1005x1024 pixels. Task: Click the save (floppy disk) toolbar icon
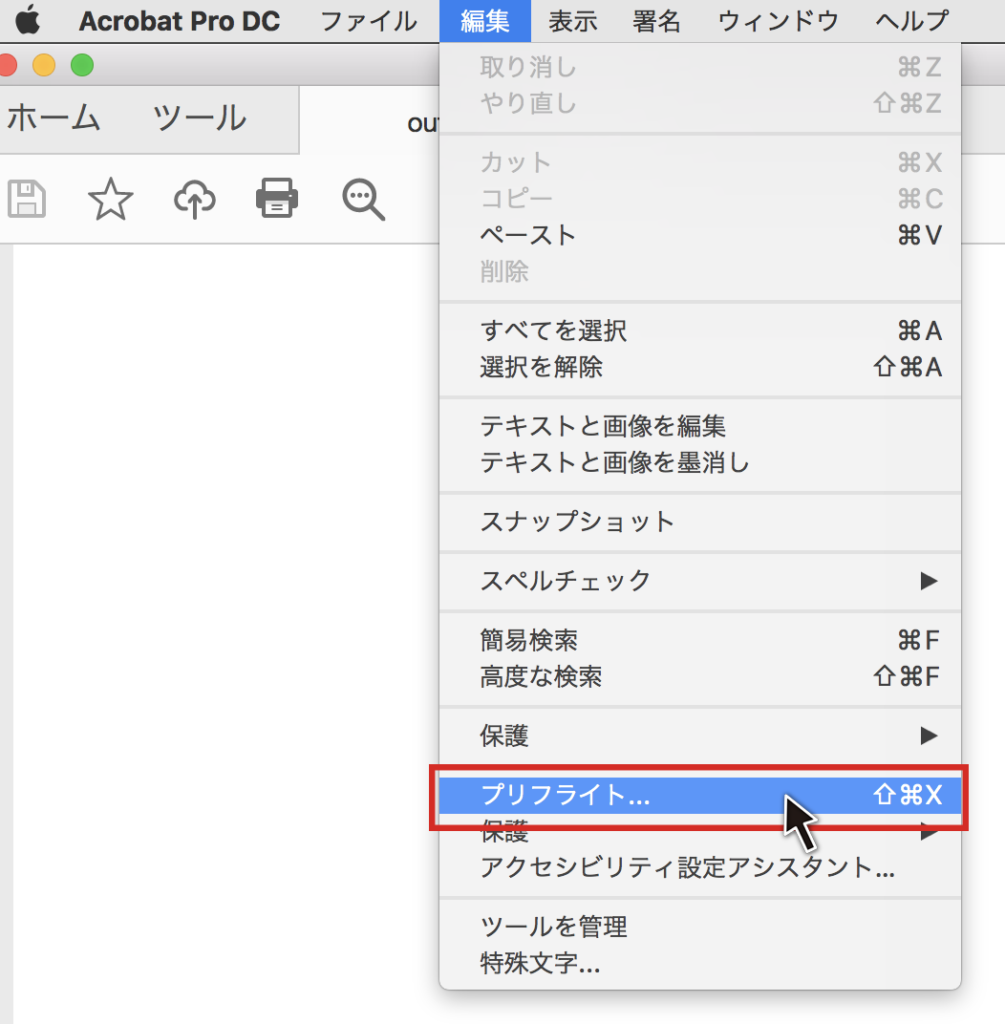[27, 199]
